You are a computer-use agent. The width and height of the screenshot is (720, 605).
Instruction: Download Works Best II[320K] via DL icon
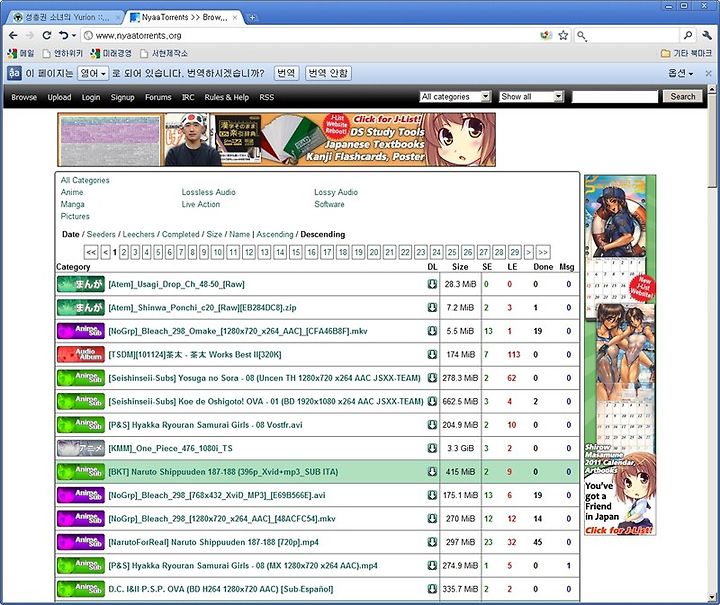tap(432, 354)
